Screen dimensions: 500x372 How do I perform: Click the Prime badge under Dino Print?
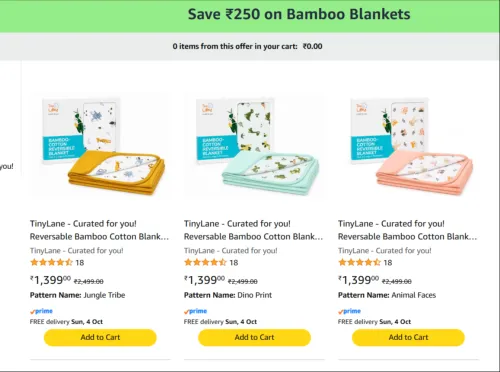pyautogui.click(x=195, y=311)
